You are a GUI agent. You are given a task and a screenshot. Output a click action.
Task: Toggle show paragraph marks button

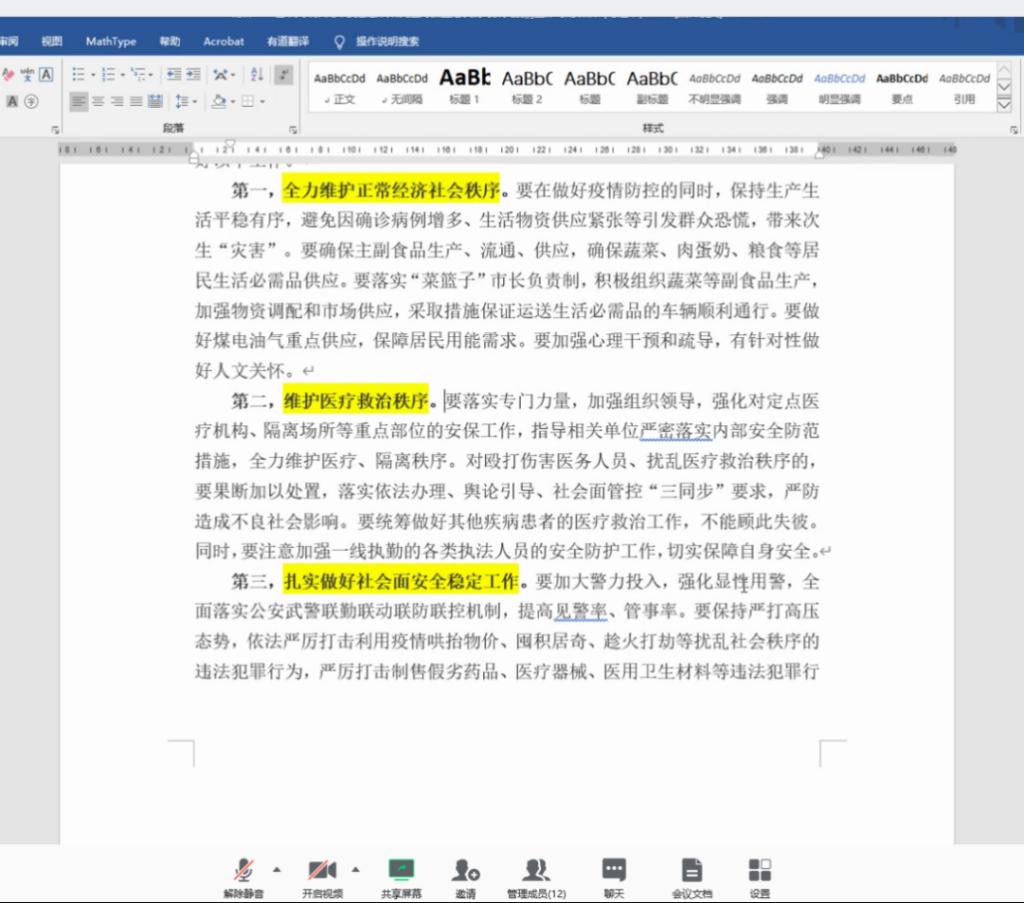pos(284,75)
